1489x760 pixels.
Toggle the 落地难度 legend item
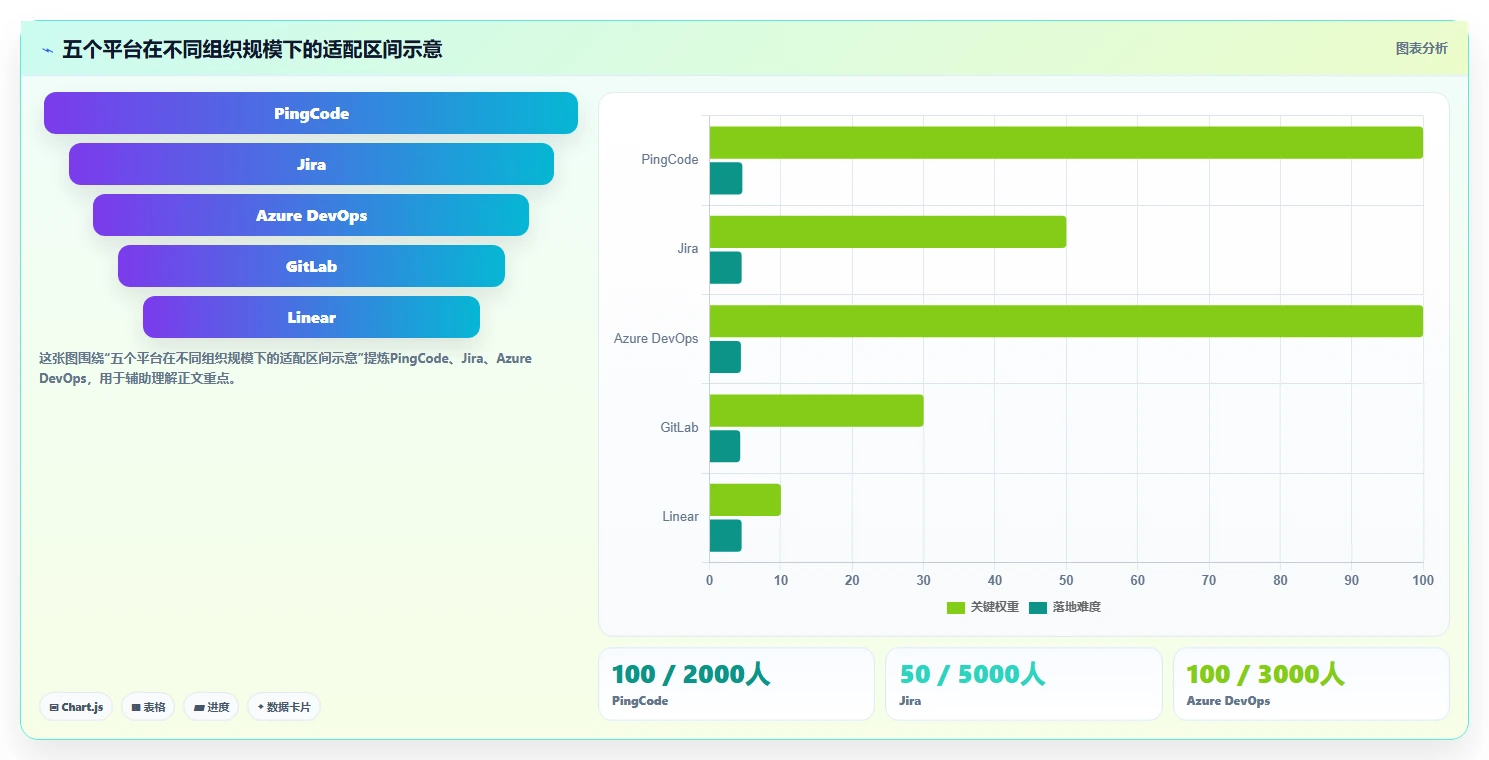click(1065, 607)
